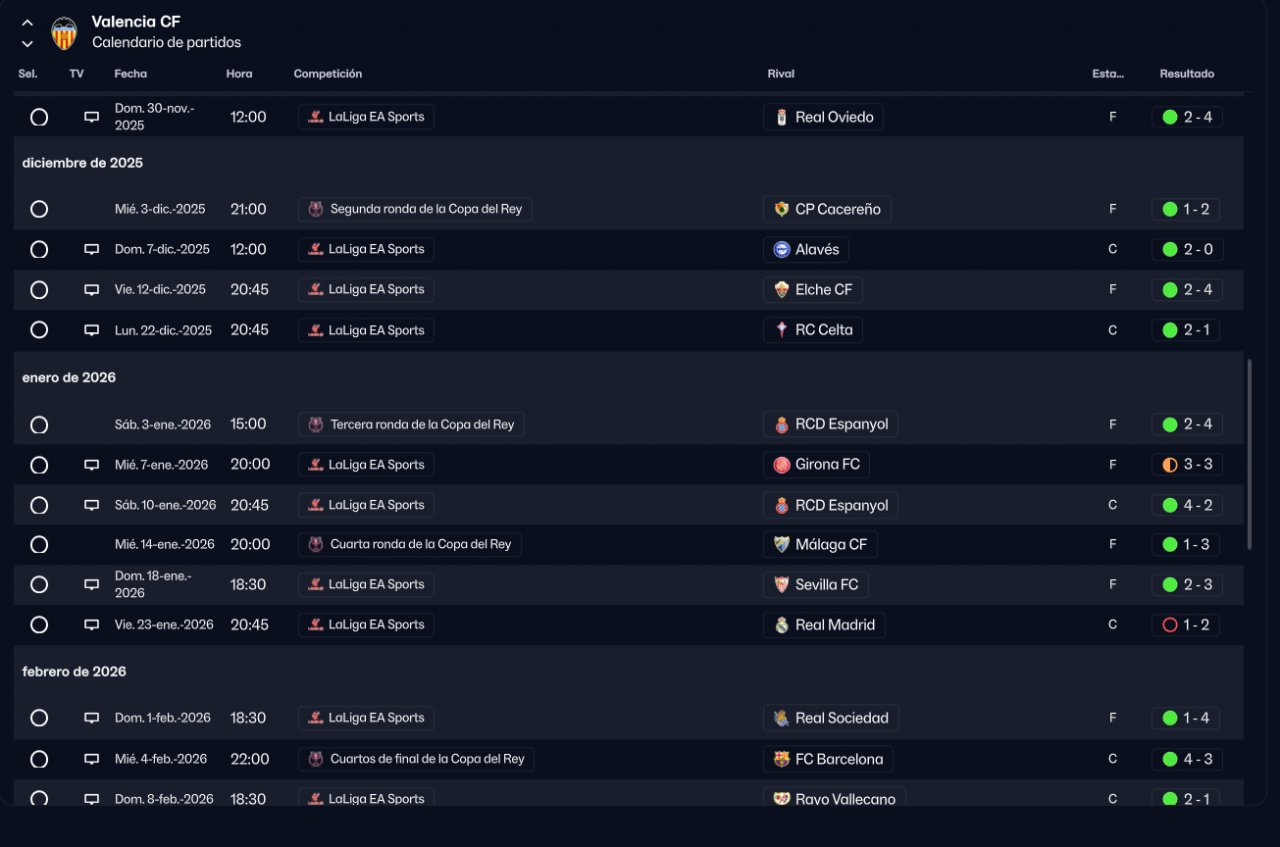Click the Real Madrid crest icon
This screenshot has height=847, width=1280.
[782, 625]
